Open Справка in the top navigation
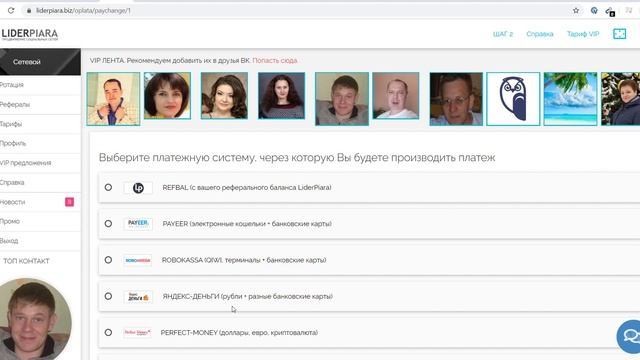Image resolution: width=640 pixels, height=360 pixels. pos(540,34)
